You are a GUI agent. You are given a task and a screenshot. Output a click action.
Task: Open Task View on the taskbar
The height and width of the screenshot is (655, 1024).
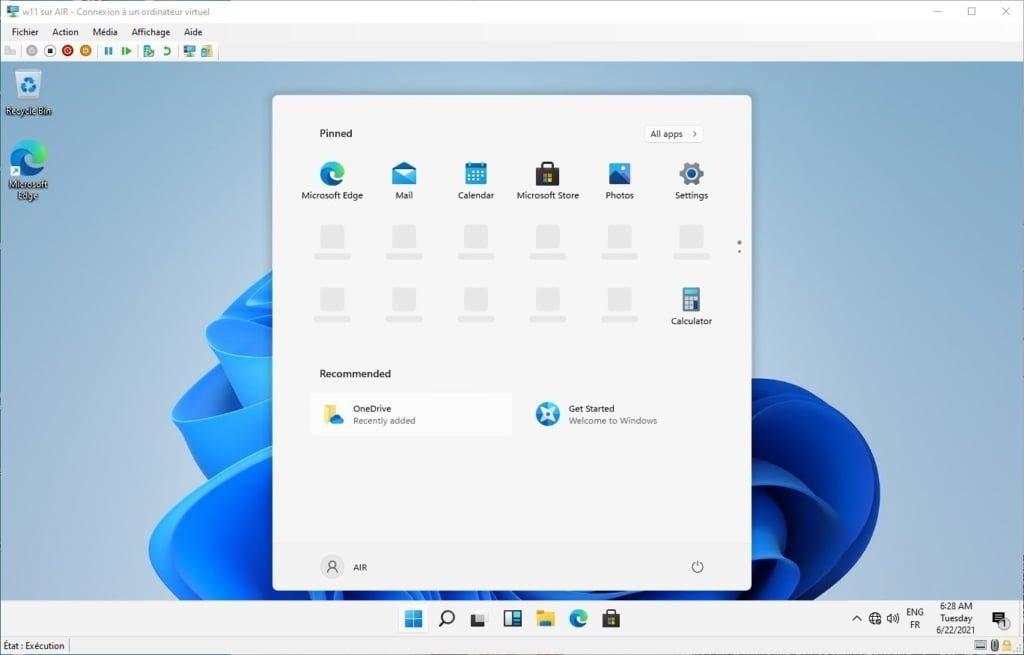click(x=479, y=618)
